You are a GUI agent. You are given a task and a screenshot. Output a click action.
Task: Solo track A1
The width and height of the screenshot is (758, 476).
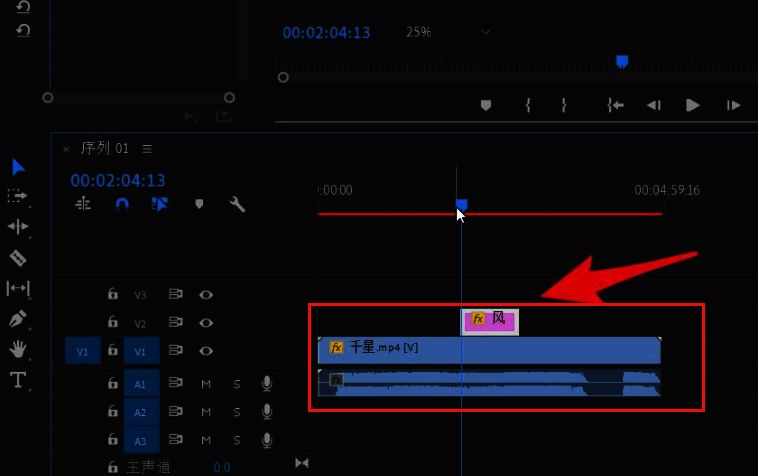pyautogui.click(x=237, y=384)
